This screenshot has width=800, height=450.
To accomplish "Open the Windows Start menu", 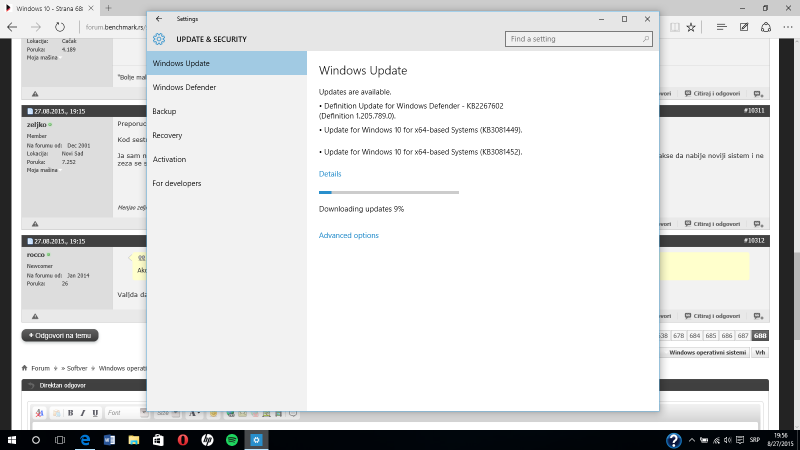I will [x=12, y=440].
